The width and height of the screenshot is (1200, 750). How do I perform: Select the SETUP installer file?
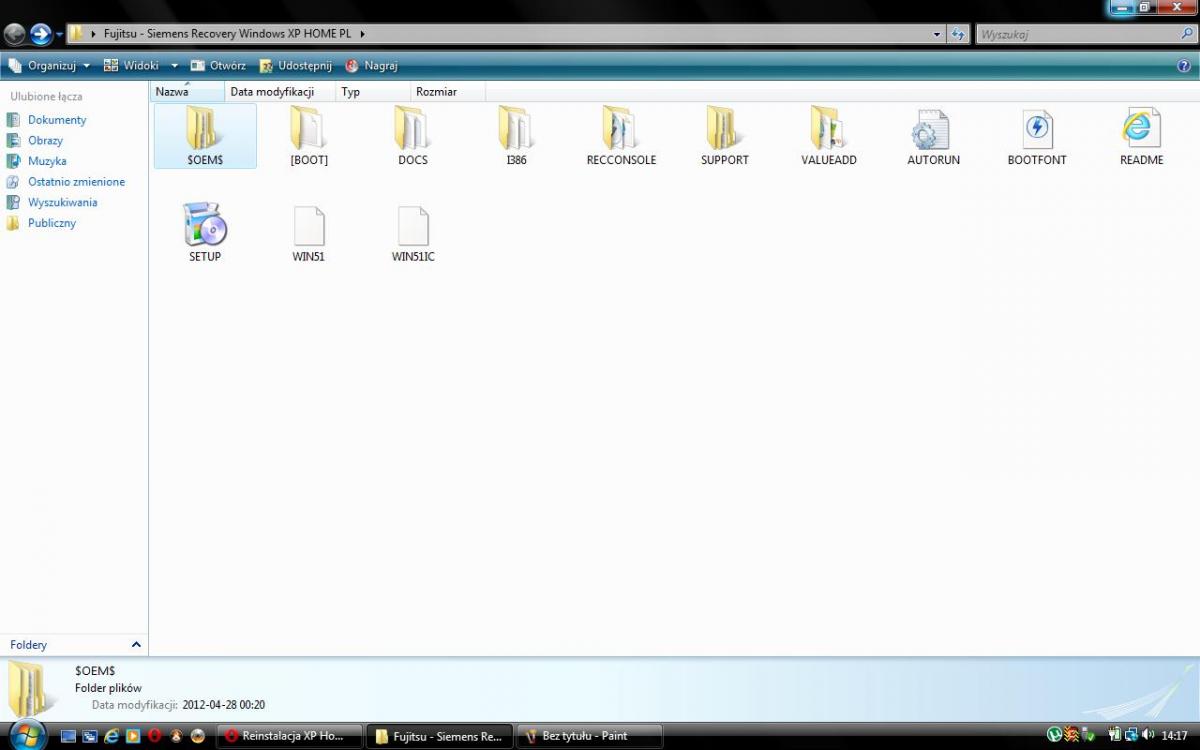tap(205, 233)
